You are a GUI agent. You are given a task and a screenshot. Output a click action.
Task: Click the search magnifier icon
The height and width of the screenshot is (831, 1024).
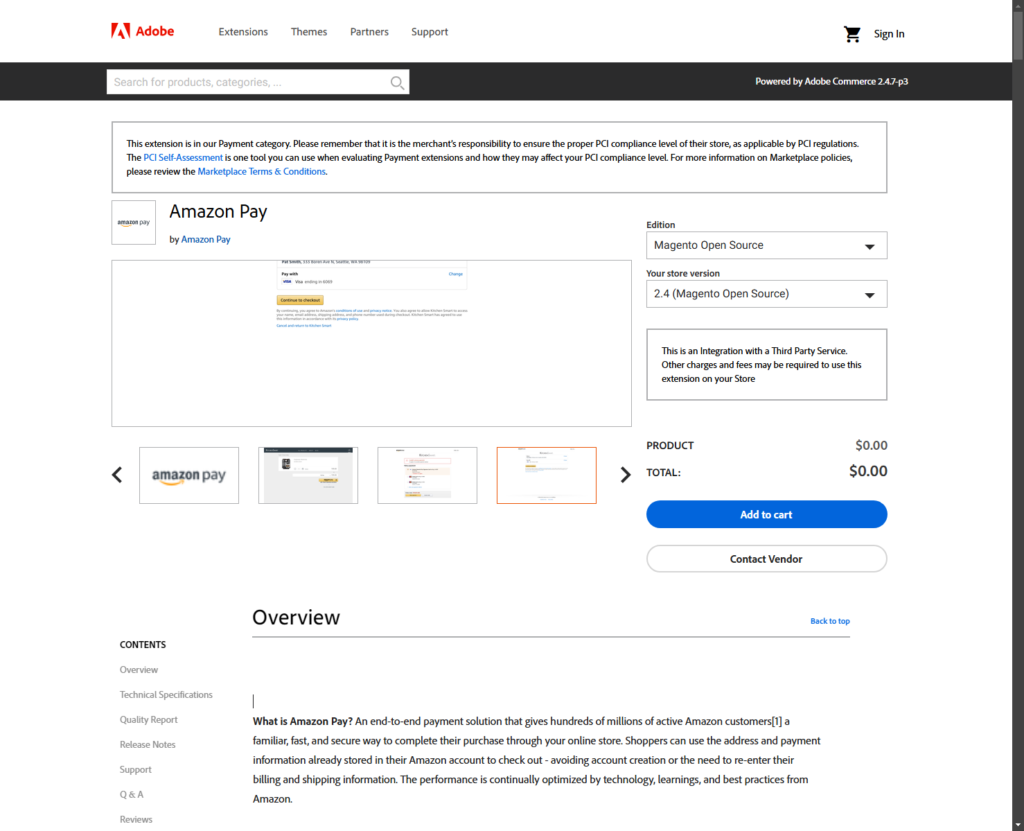[397, 82]
